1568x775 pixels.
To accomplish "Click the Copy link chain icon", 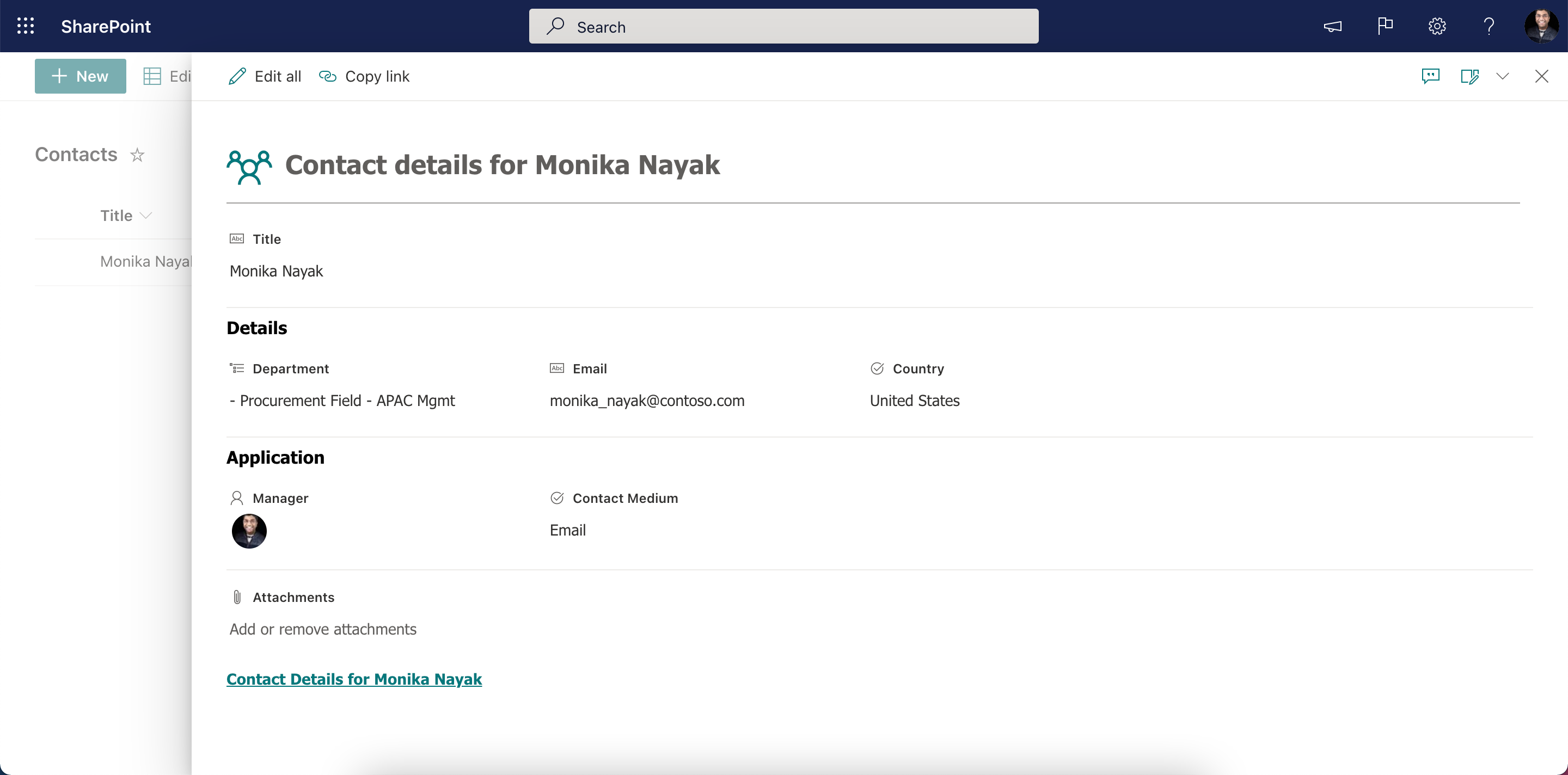I will (327, 75).
